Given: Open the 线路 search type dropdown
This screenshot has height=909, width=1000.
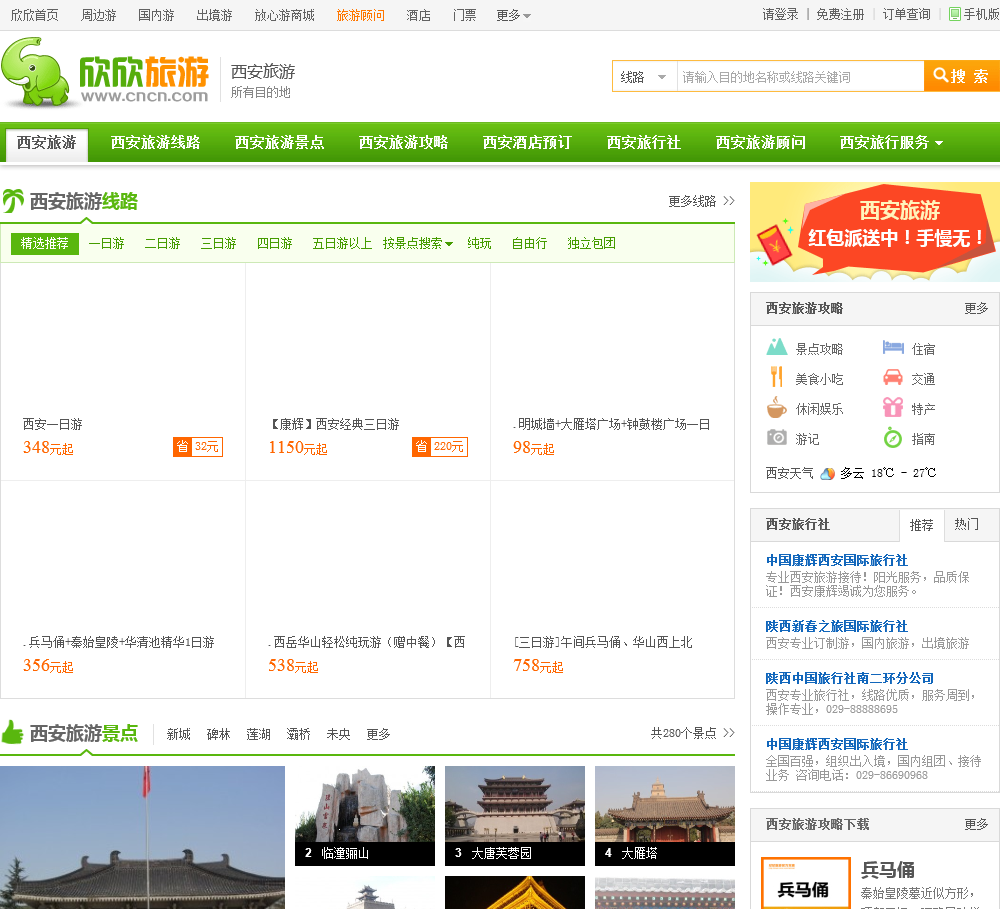Looking at the screenshot, I should tap(644, 77).
